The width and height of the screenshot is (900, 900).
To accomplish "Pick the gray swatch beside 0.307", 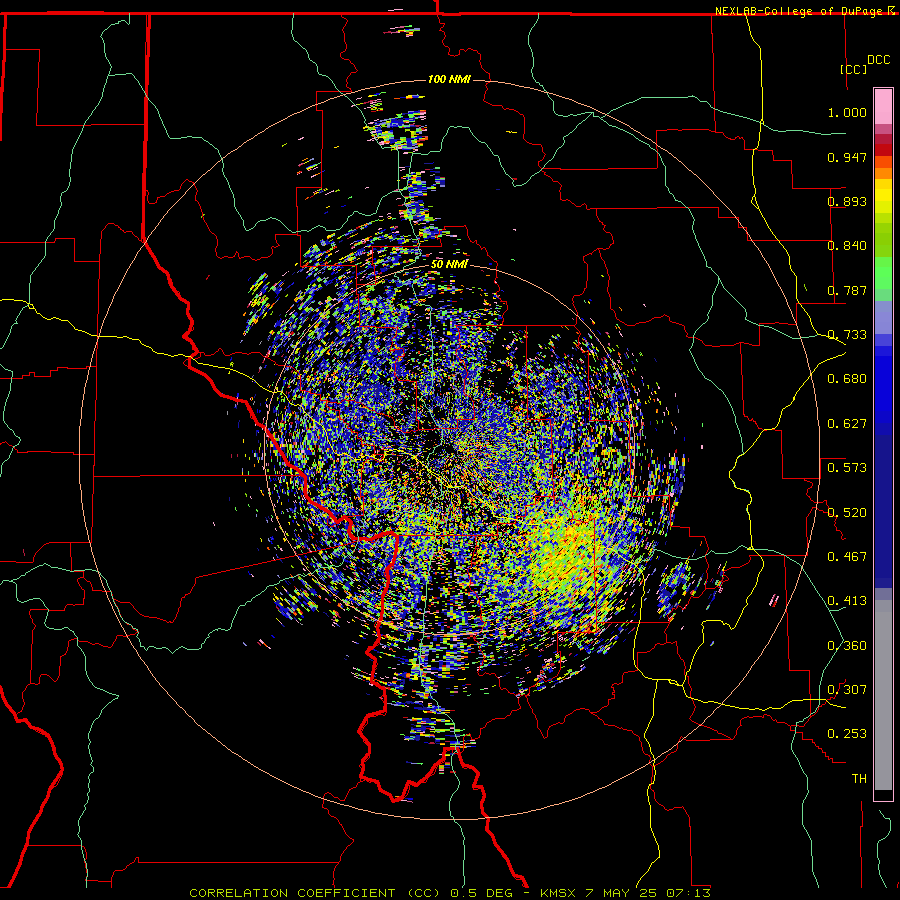I will click(883, 695).
